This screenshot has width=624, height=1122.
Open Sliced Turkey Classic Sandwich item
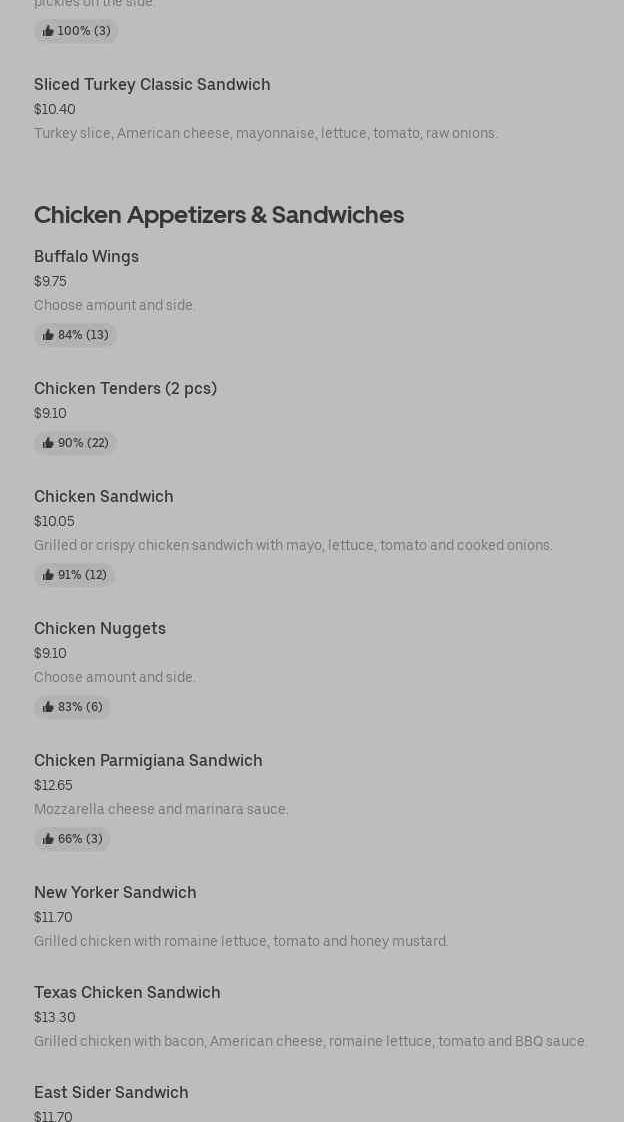click(x=152, y=85)
